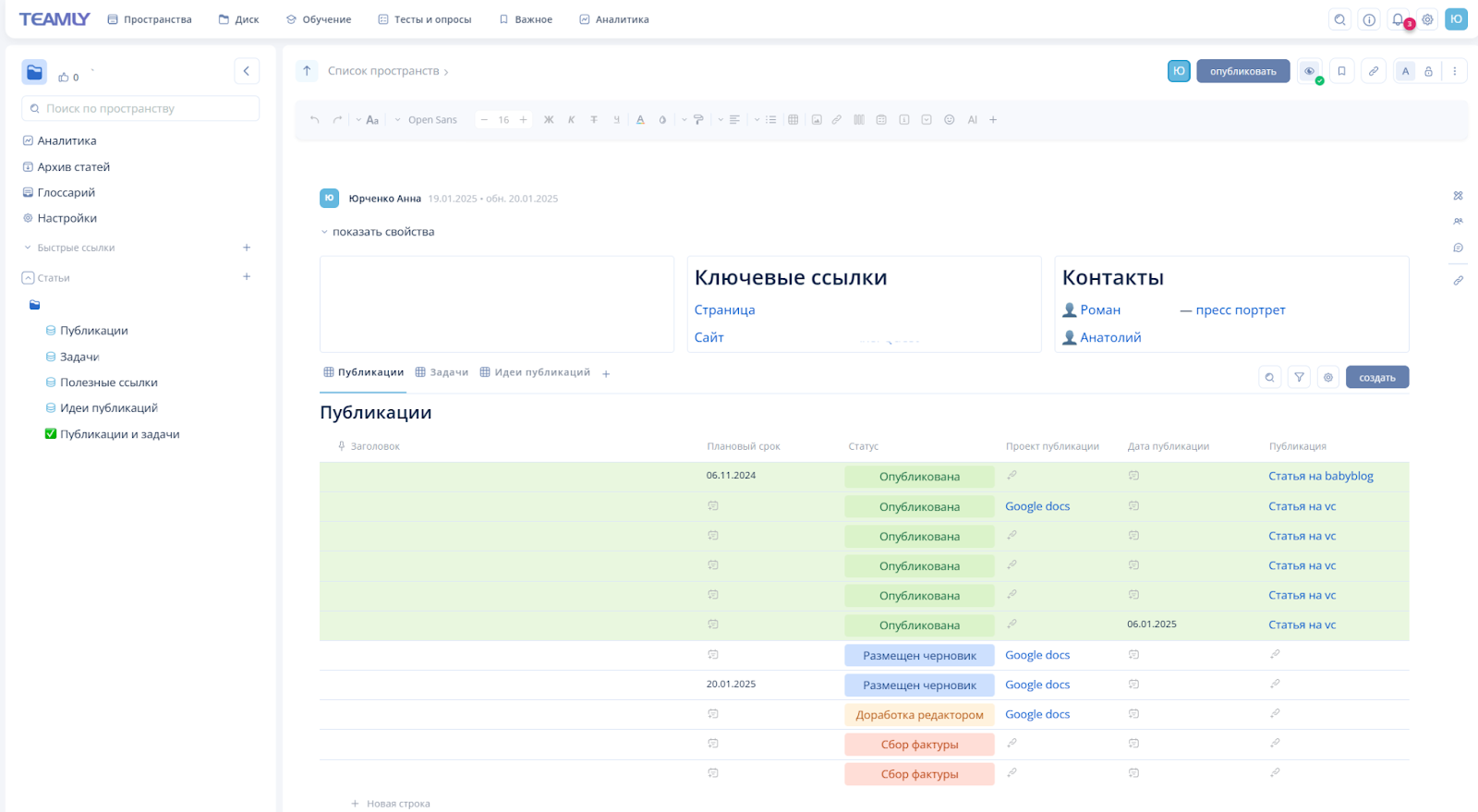Insert a table from the toolbar
This screenshot has height=812, width=1478.
[x=794, y=120]
